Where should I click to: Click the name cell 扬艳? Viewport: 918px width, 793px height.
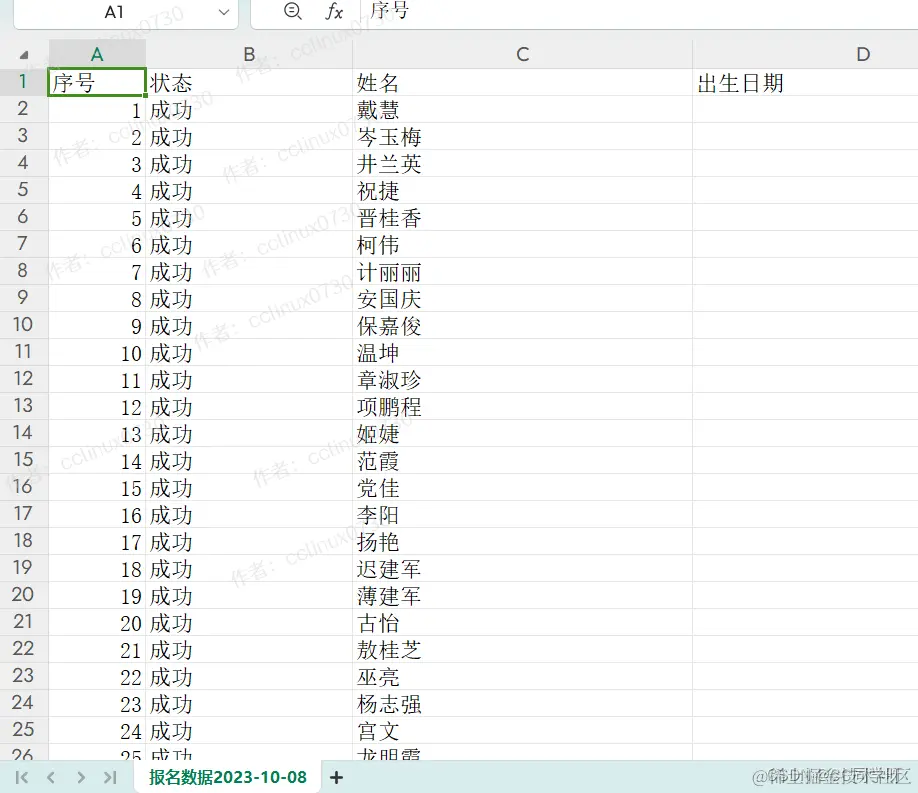pyautogui.click(x=522, y=541)
